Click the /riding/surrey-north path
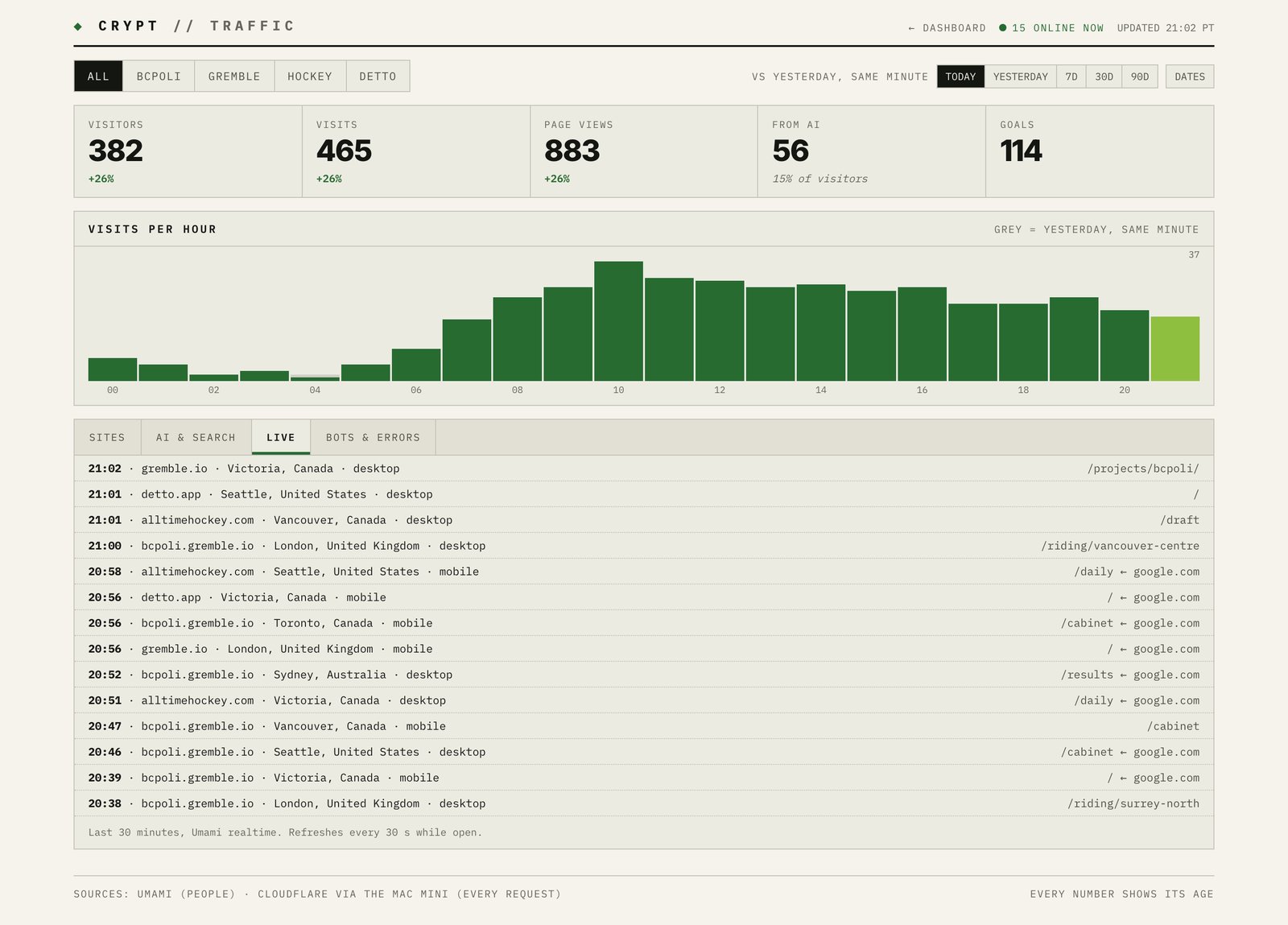1288x925 pixels. (x=1133, y=803)
